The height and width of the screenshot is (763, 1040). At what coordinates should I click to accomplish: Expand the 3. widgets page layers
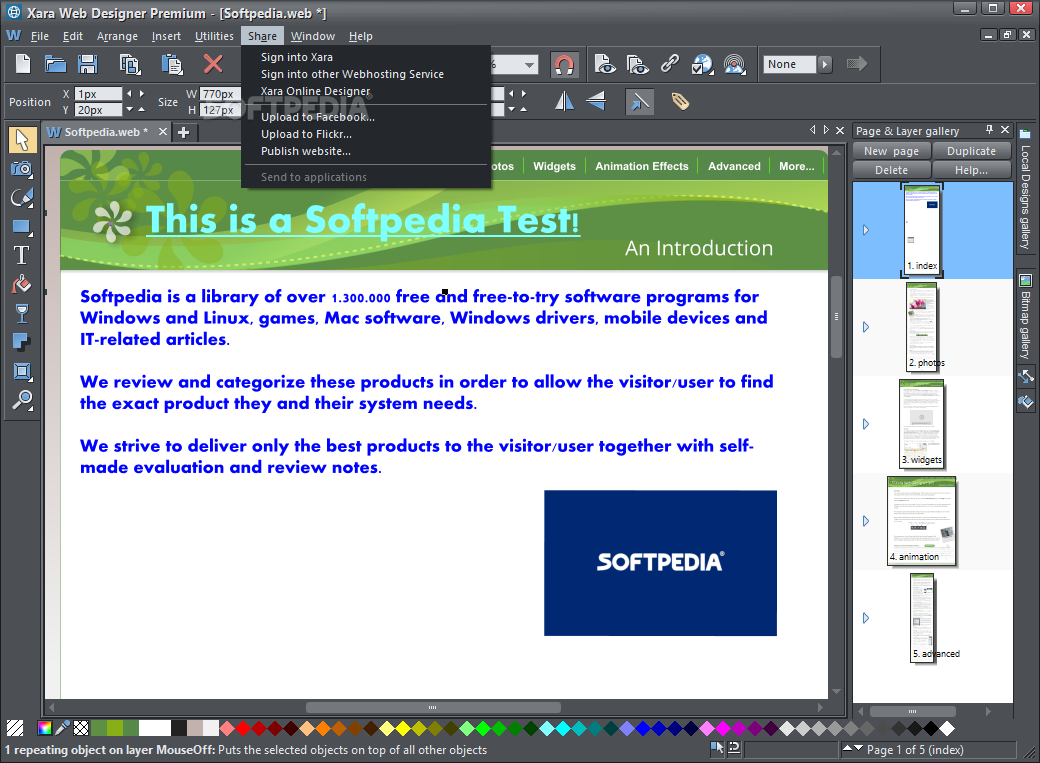[866, 424]
